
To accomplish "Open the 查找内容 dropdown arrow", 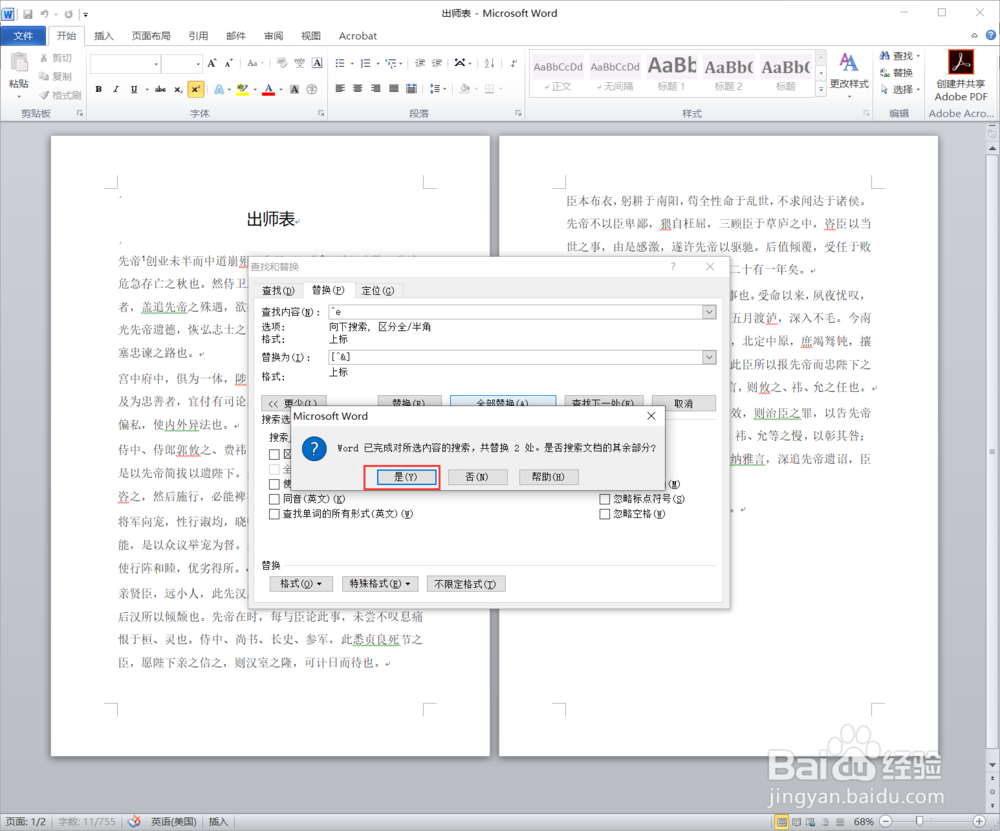I will pyautogui.click(x=709, y=311).
